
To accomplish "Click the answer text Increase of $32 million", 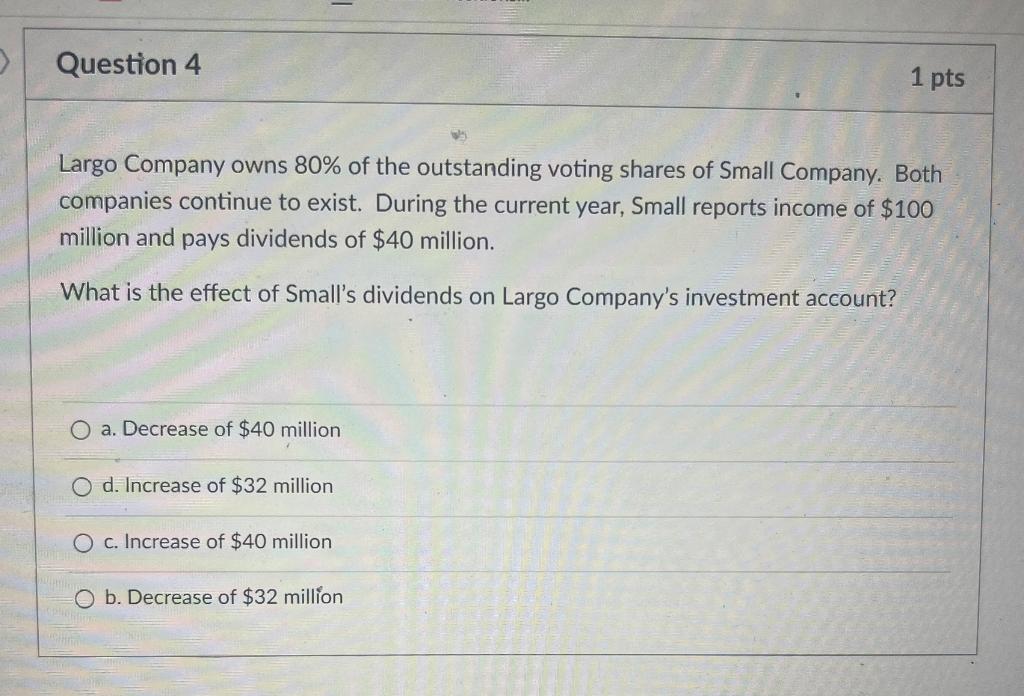I will (215, 486).
